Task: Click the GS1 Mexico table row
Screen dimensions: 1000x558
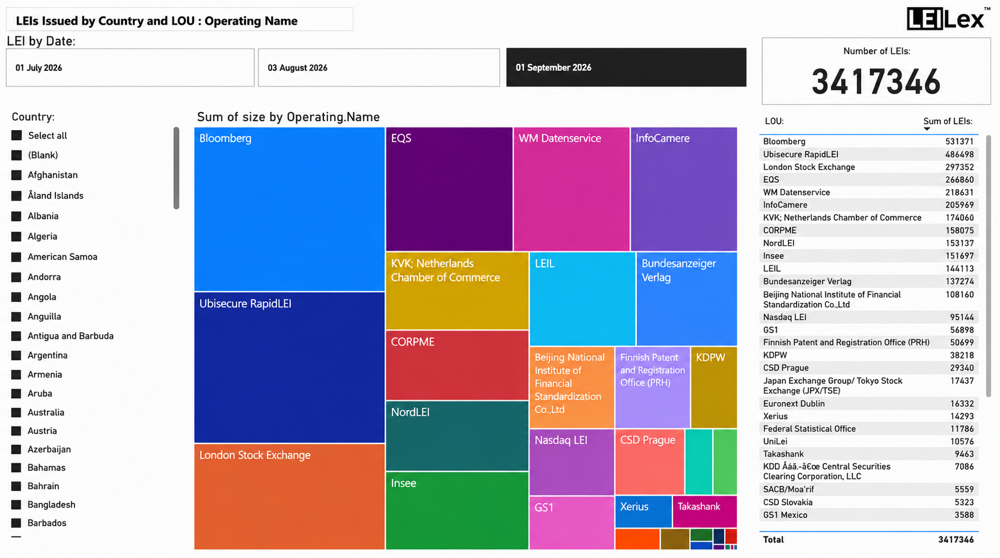Action: [x=869, y=515]
